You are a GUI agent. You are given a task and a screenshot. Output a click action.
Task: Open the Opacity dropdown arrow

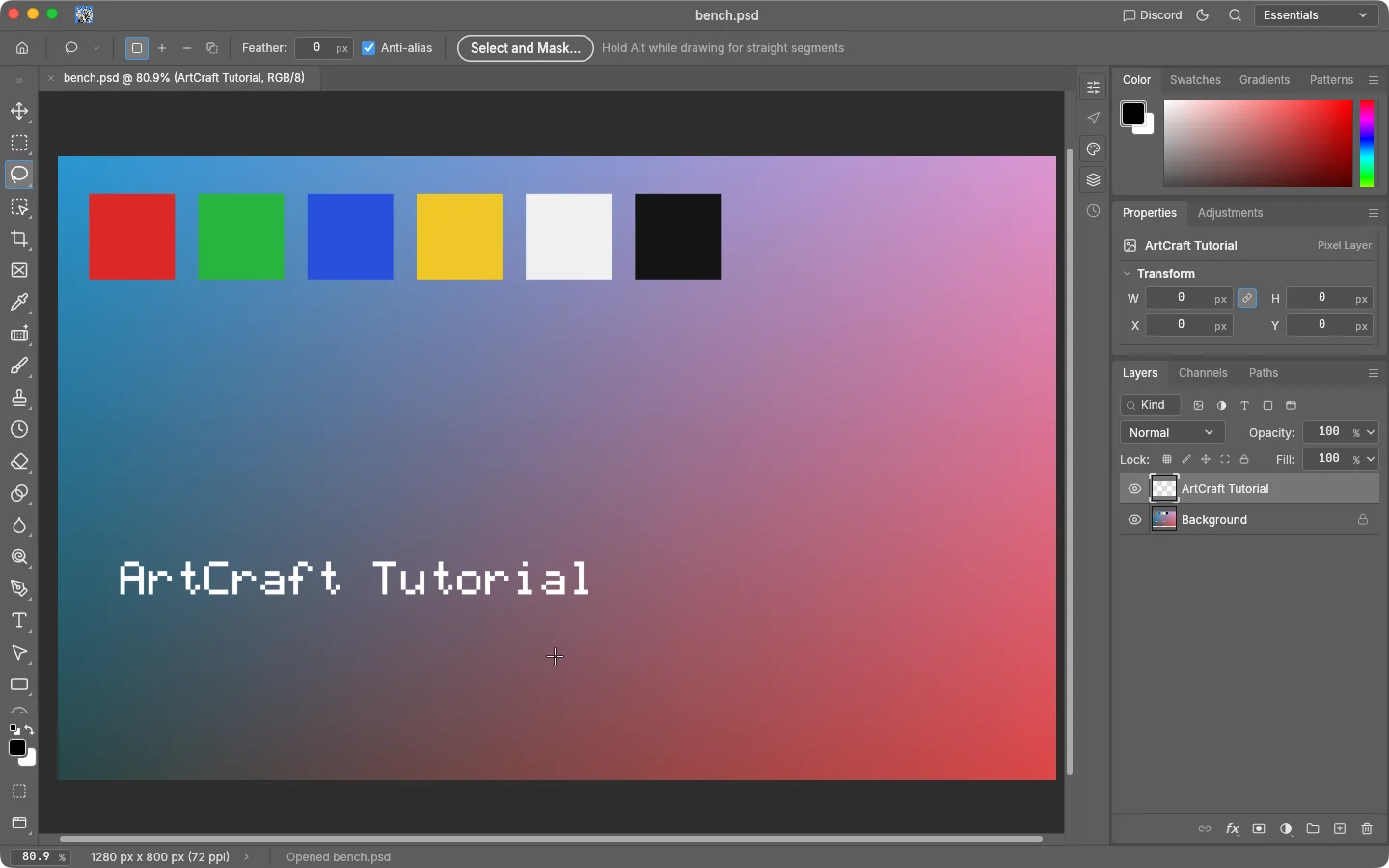coord(1371,432)
